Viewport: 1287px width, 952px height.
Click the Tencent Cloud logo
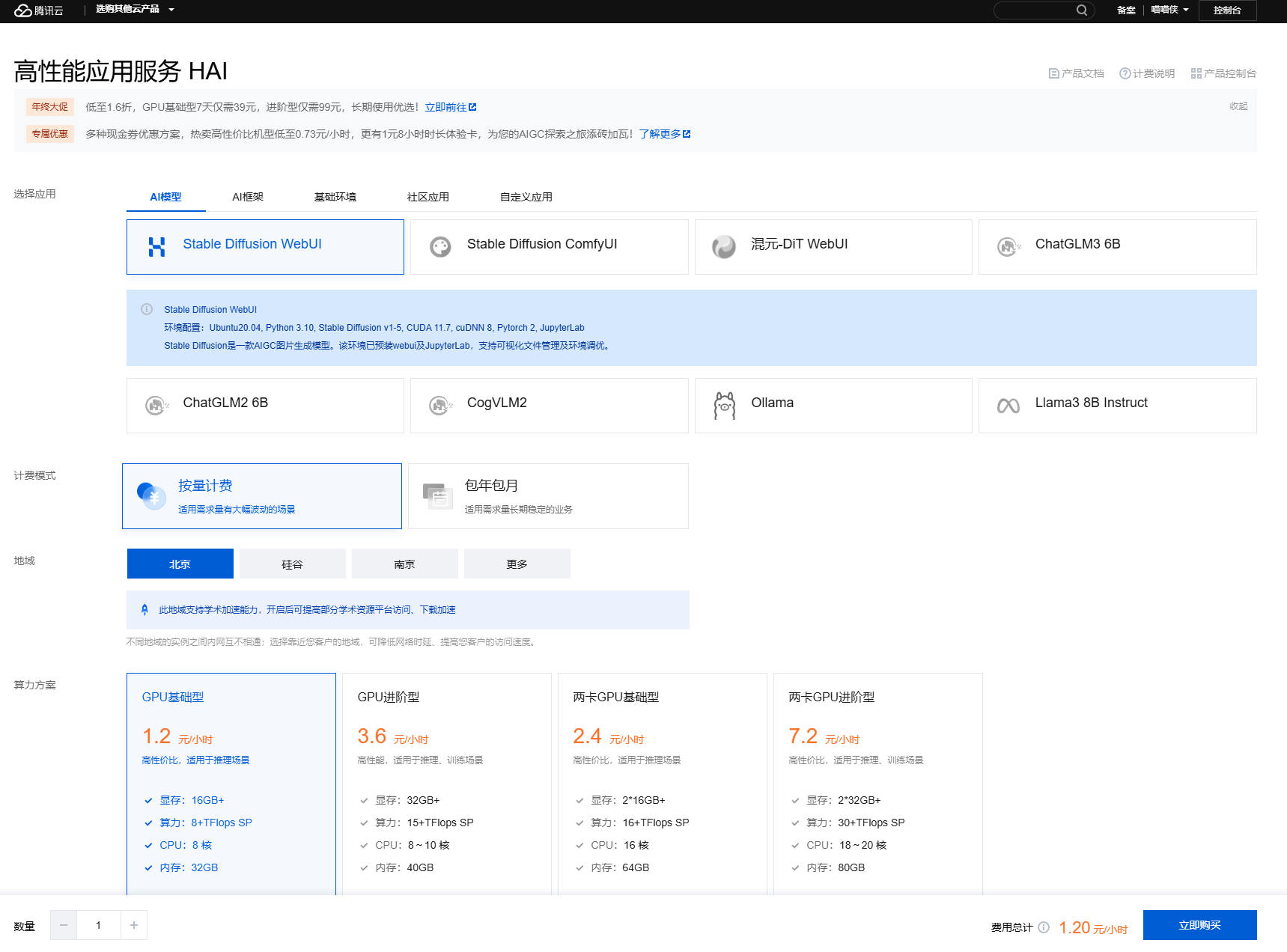(x=39, y=10)
